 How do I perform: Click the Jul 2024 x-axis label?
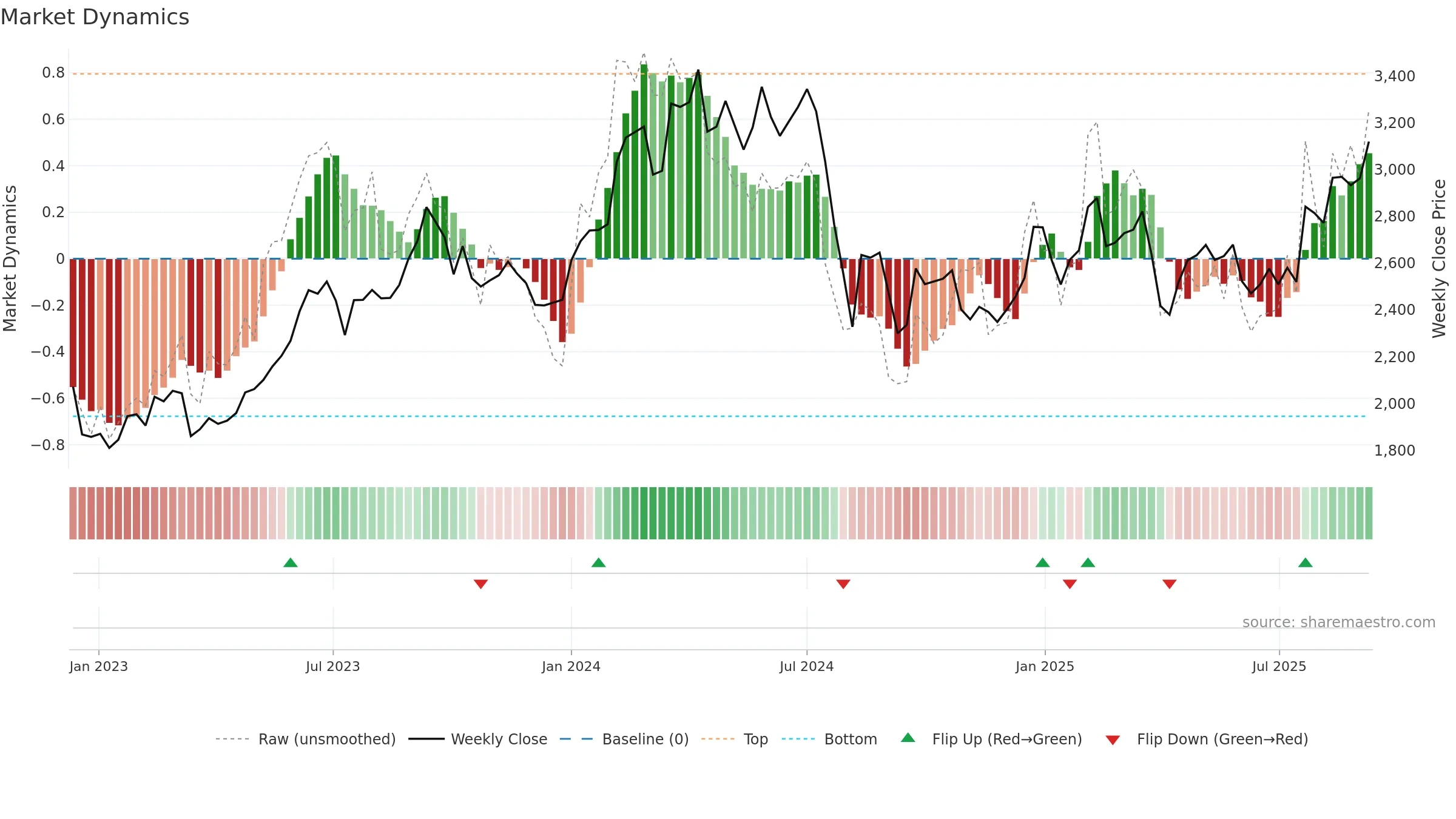[x=807, y=666]
